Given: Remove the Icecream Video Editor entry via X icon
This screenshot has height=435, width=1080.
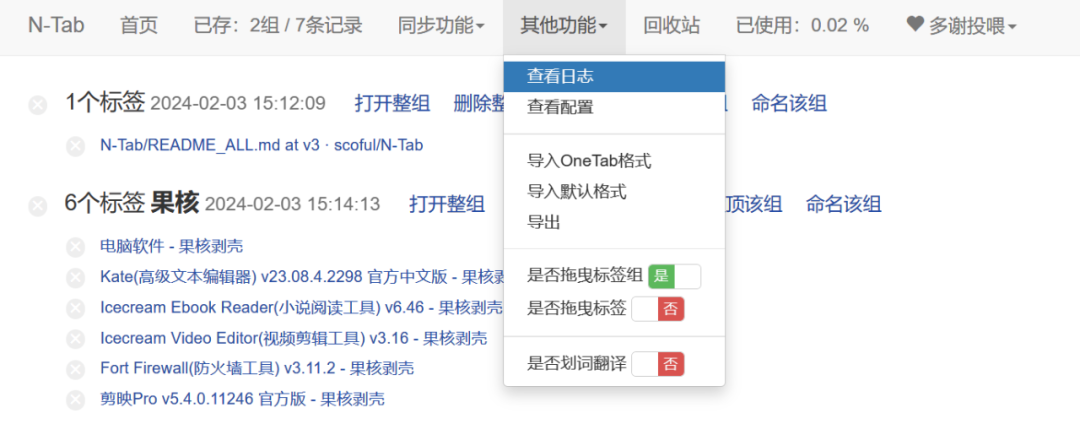Looking at the screenshot, I should coord(76,339).
